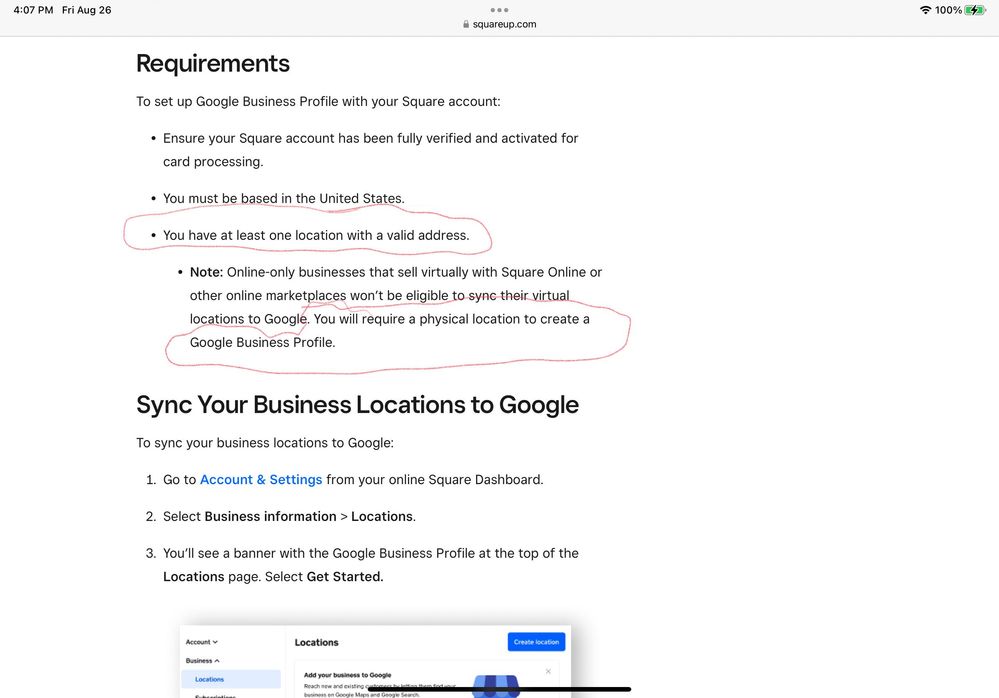Tap the padlock icon beside squareup.com

click(465, 24)
